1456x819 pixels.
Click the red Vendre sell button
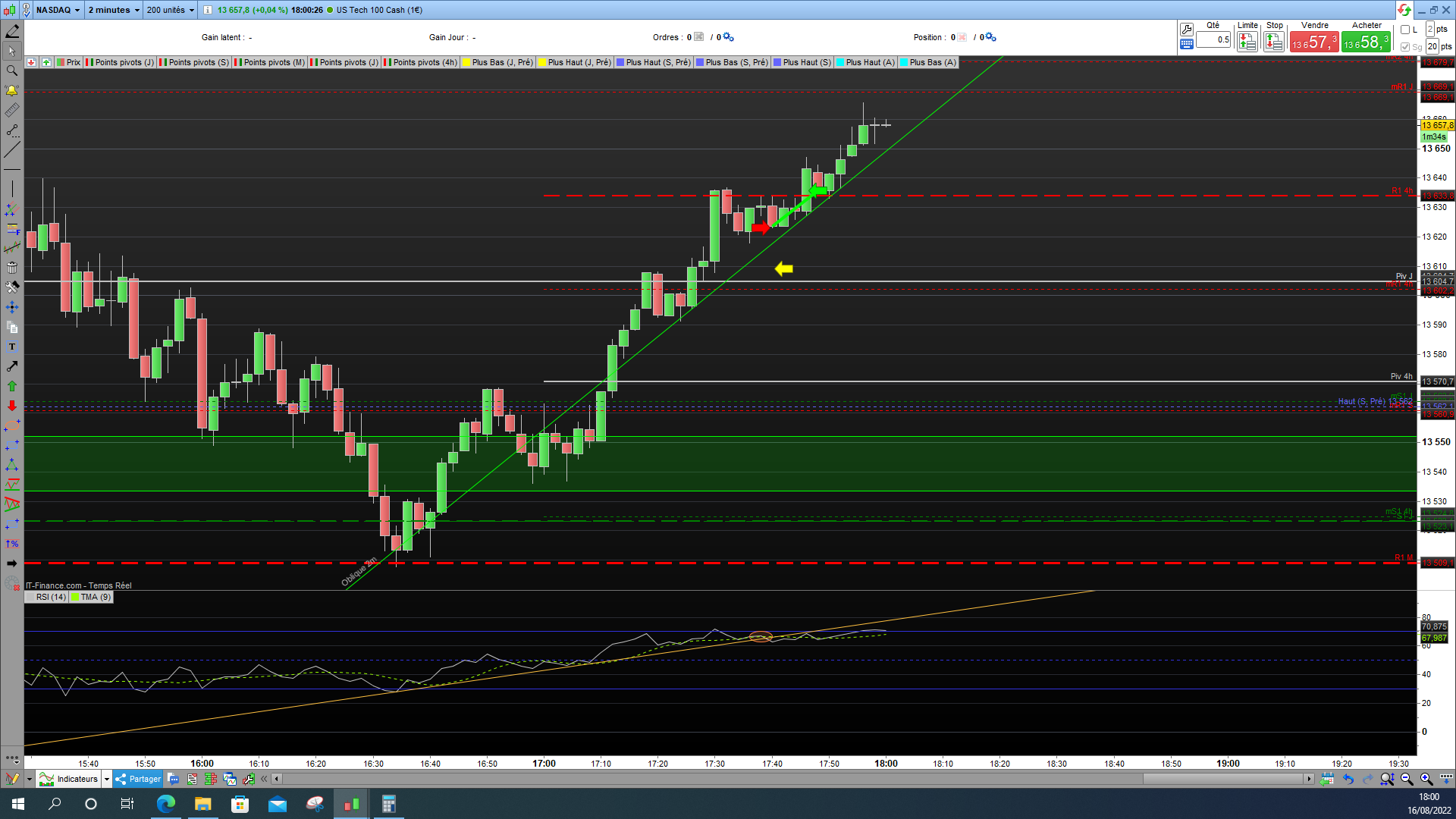[1314, 42]
